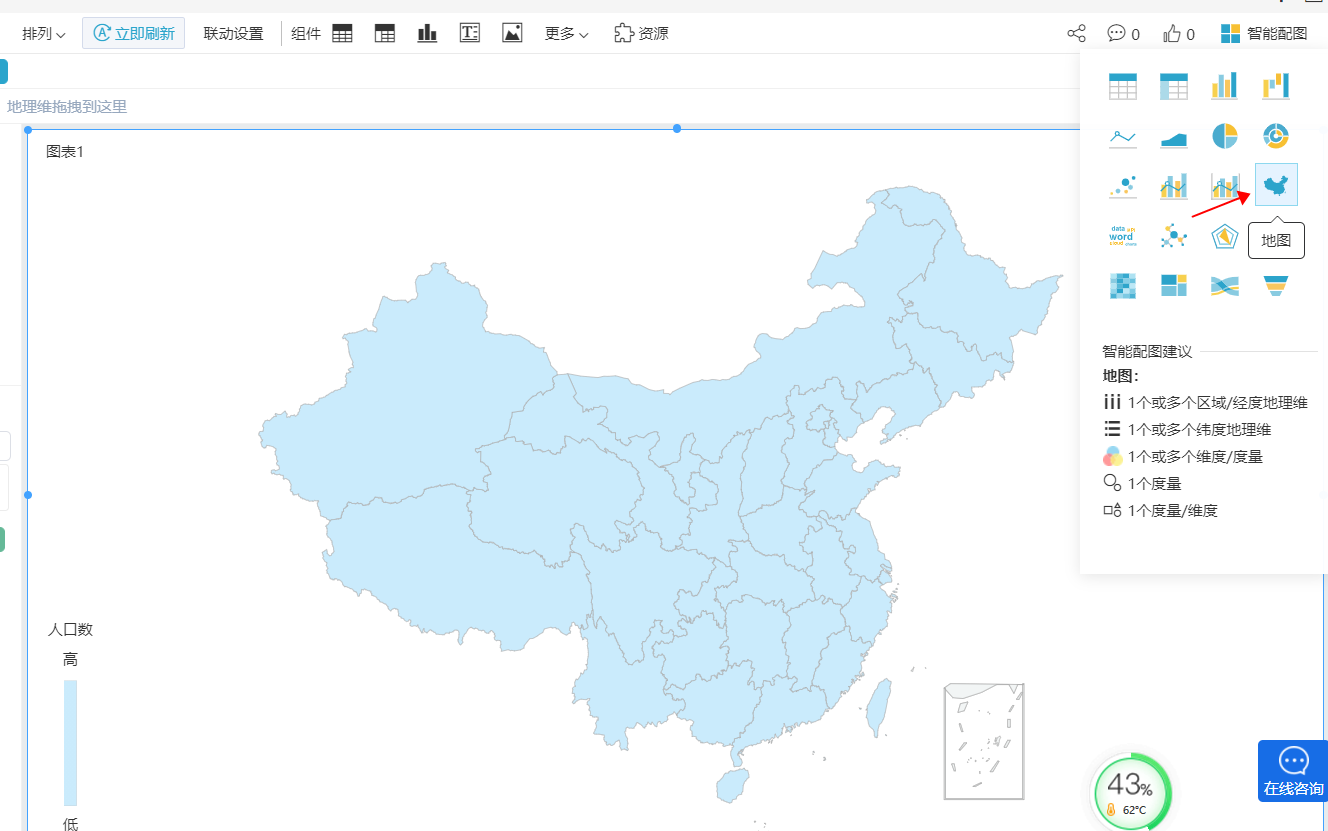
Task: Toggle the 智能配图 smart chart panel
Action: (x=1264, y=33)
